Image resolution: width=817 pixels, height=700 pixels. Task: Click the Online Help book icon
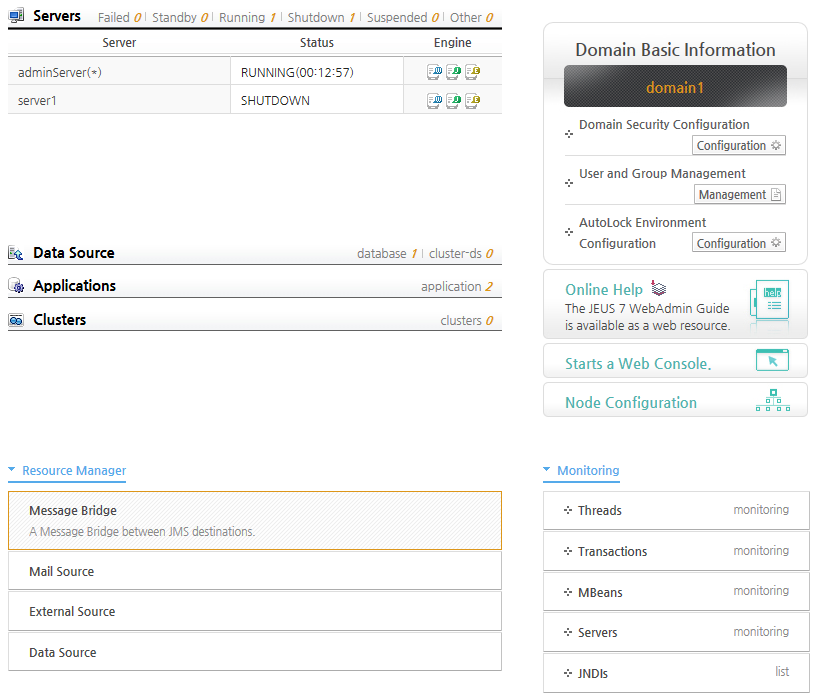[659, 288]
